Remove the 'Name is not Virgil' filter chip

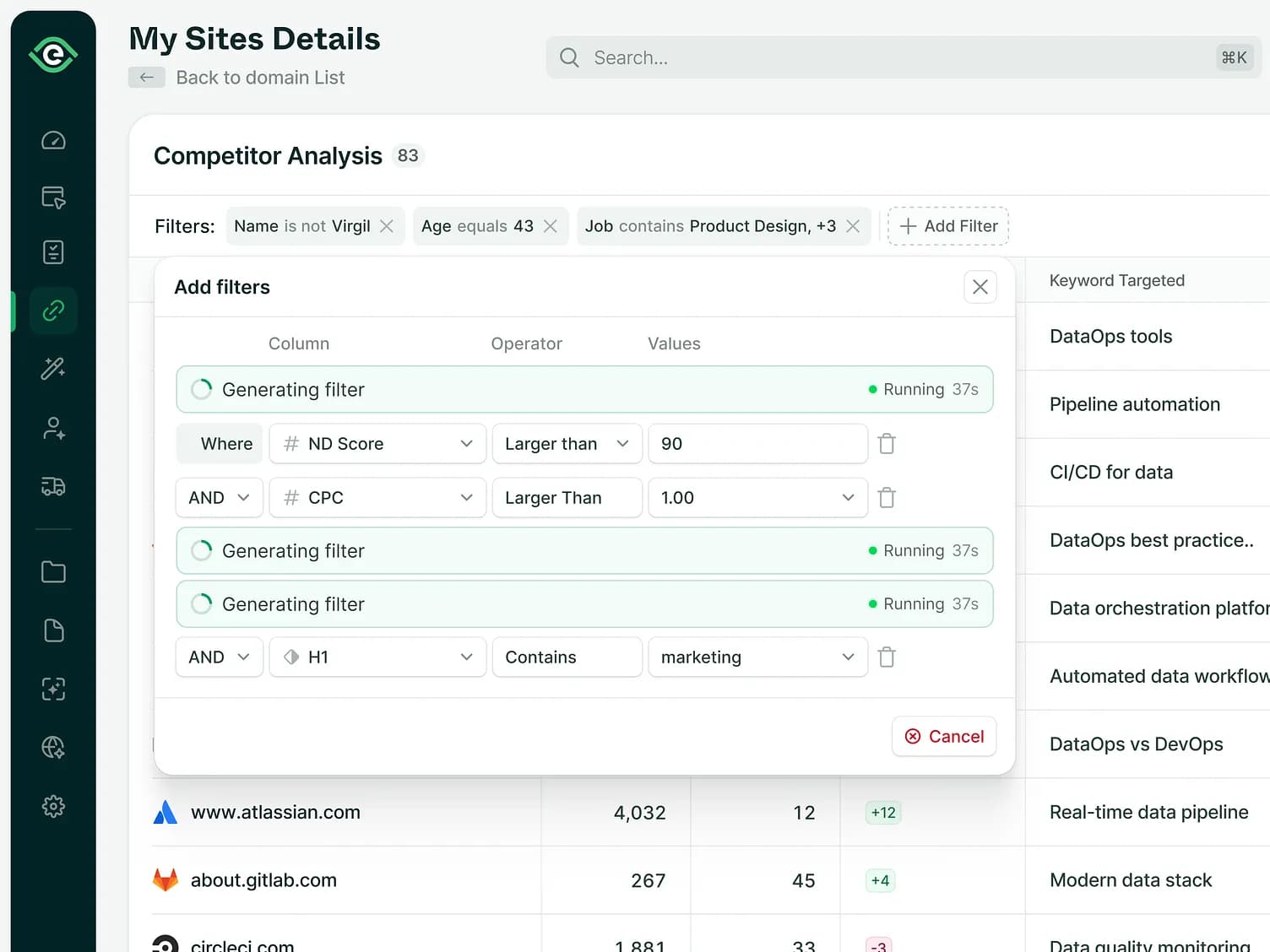click(387, 226)
